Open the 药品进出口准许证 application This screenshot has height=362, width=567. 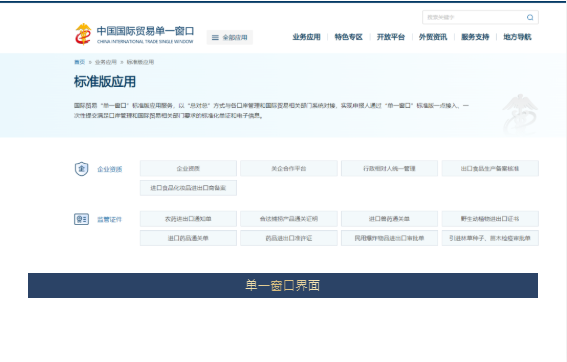[289, 238]
